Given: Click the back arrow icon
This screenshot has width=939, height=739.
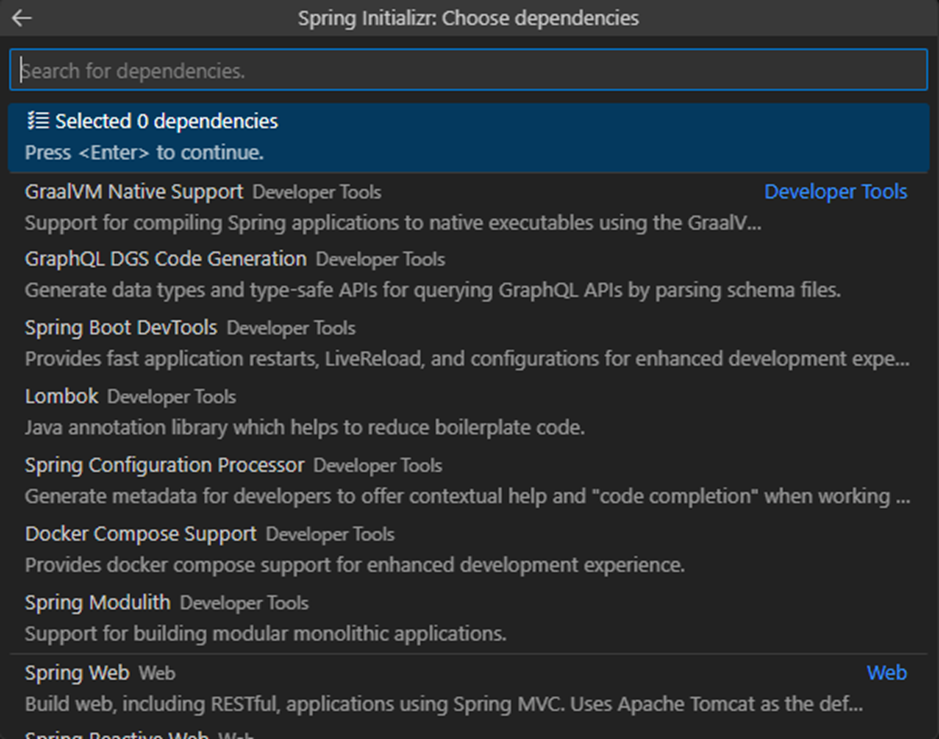Looking at the screenshot, I should [x=21, y=18].
